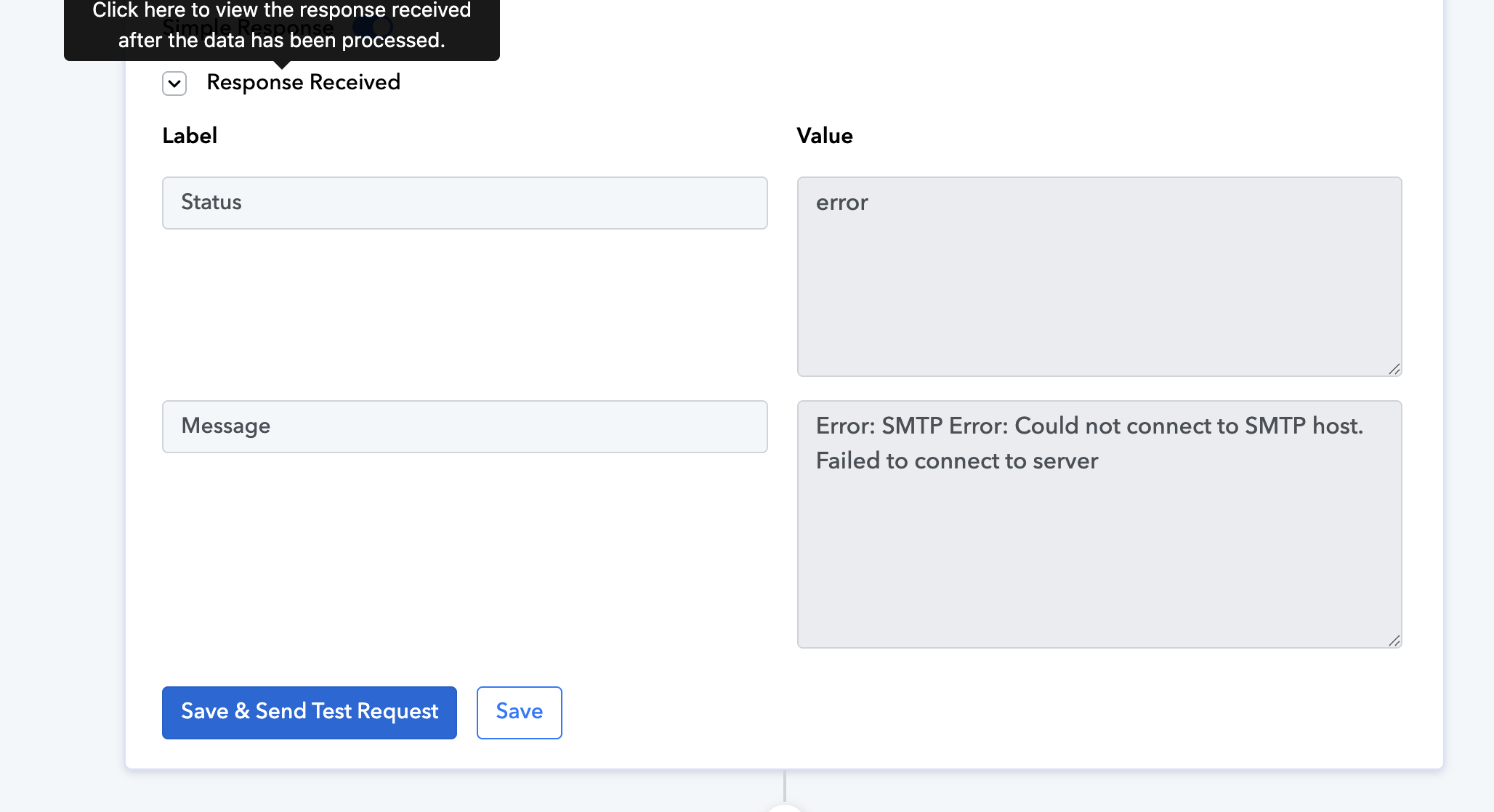
Task: Focus the SMTP error message value box
Action: [x=1099, y=524]
